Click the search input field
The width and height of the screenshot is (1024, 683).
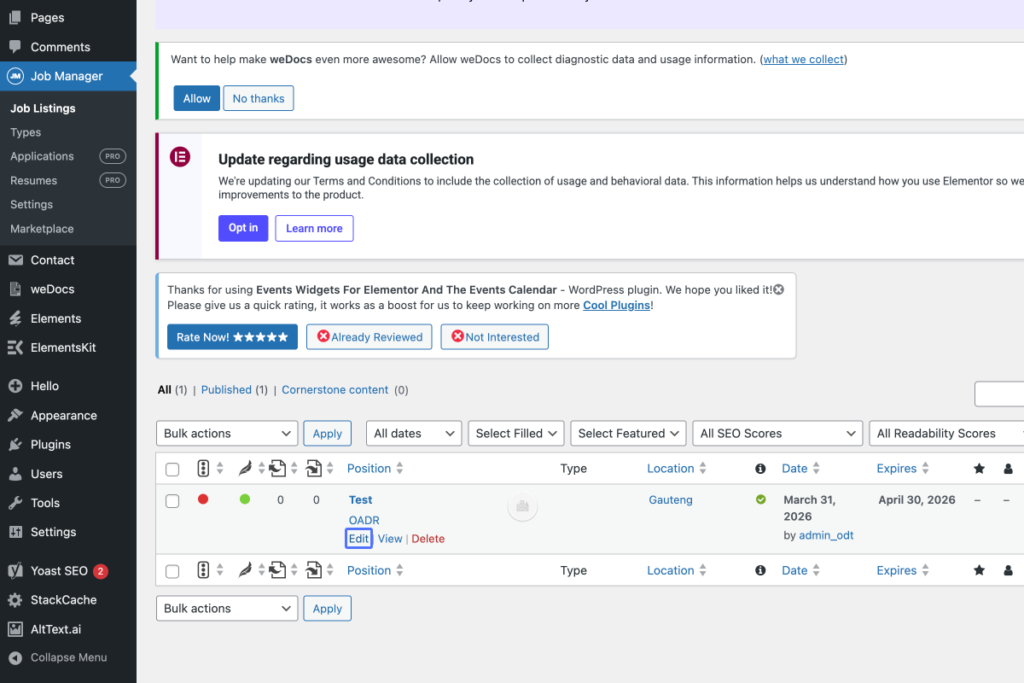point(999,394)
